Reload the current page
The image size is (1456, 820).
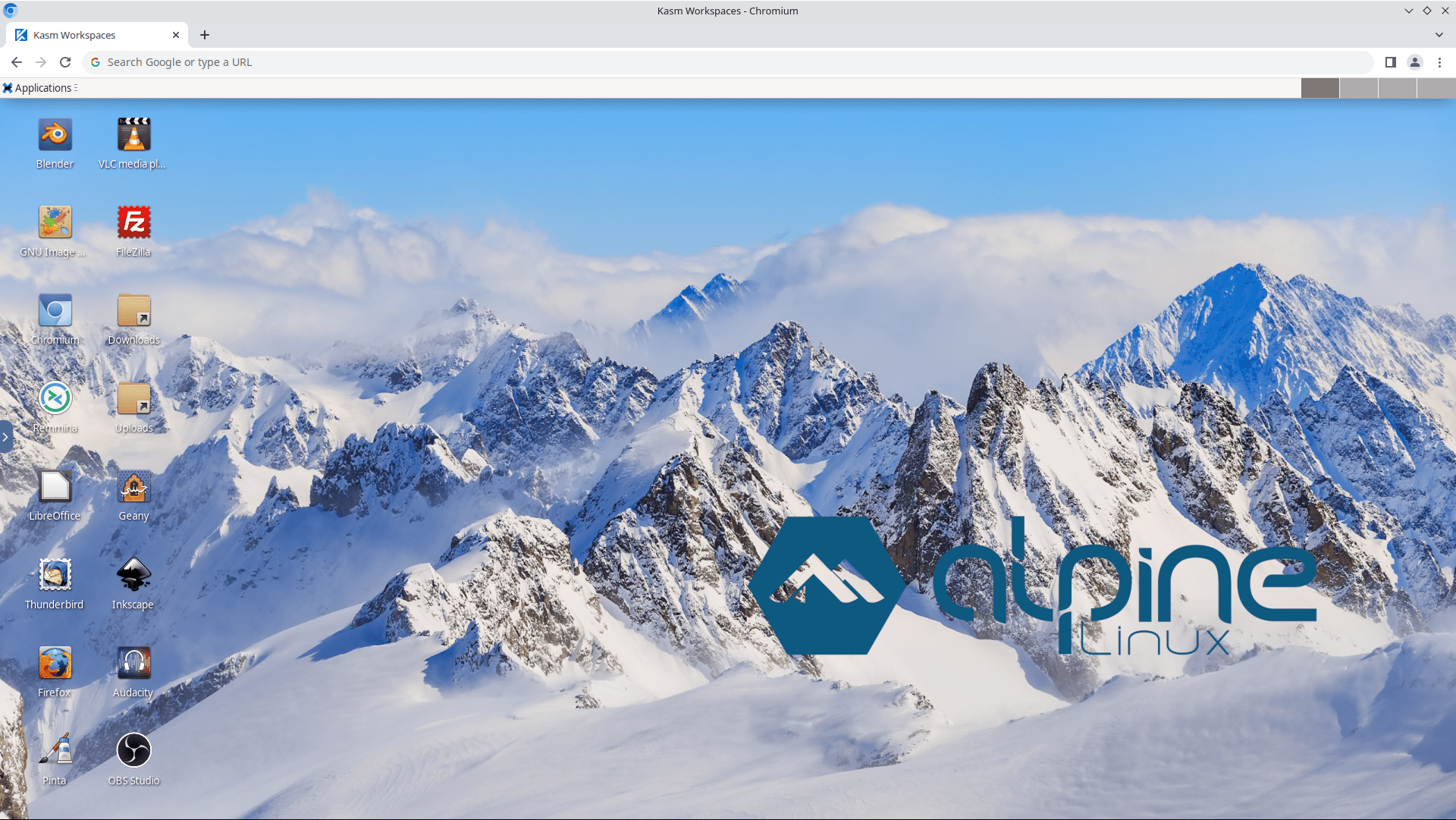point(65,62)
